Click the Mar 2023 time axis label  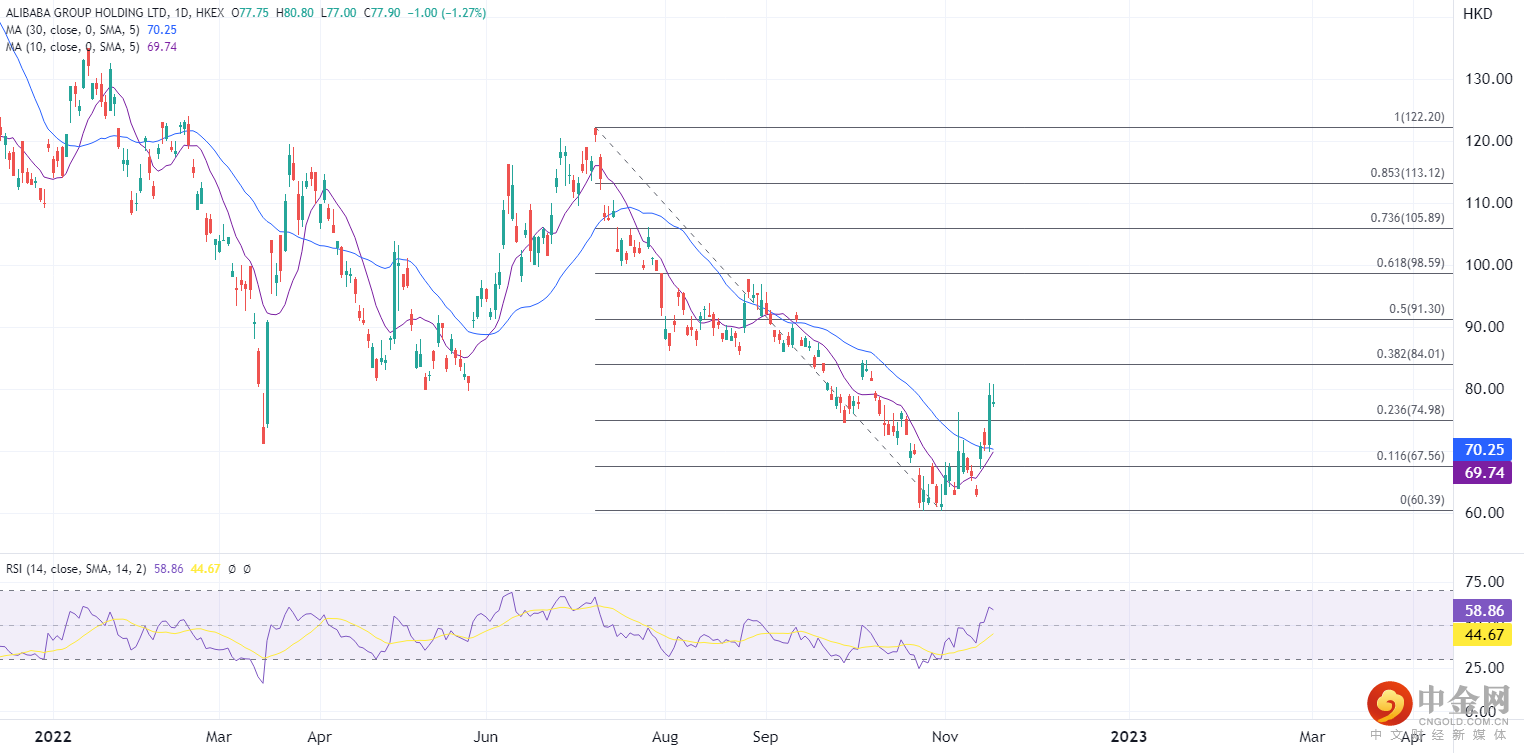click(1311, 737)
